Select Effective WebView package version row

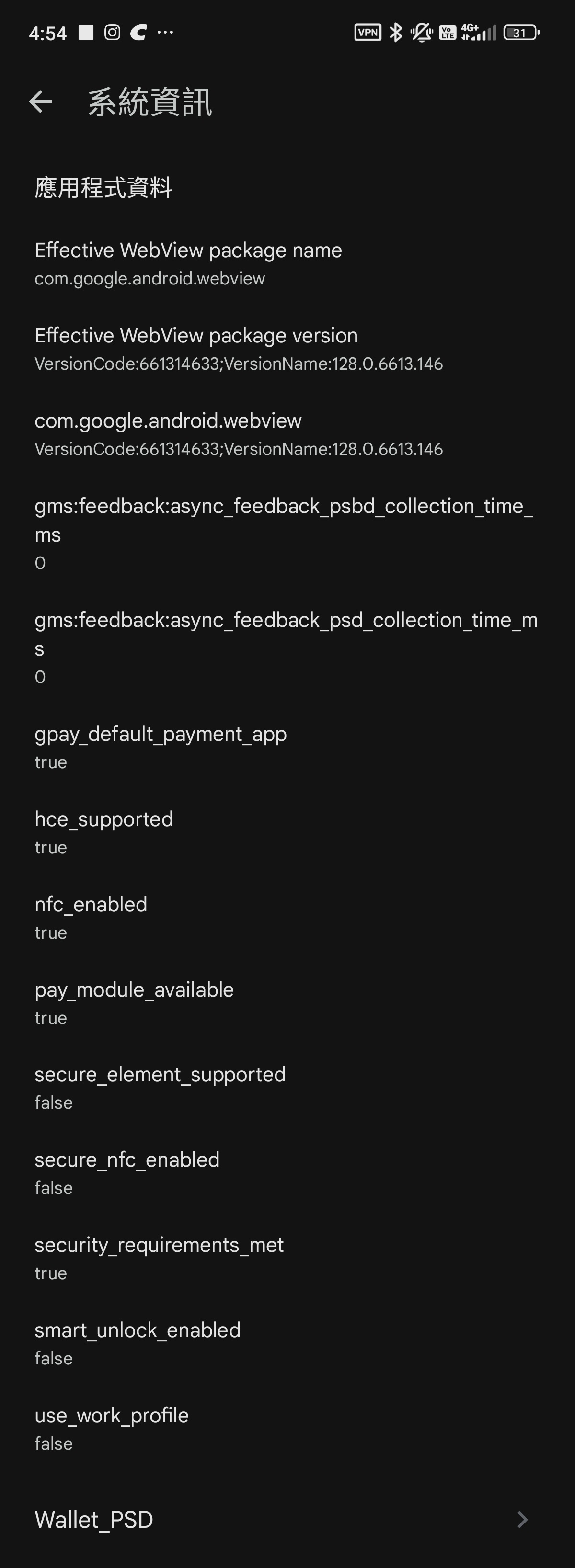coord(287,349)
